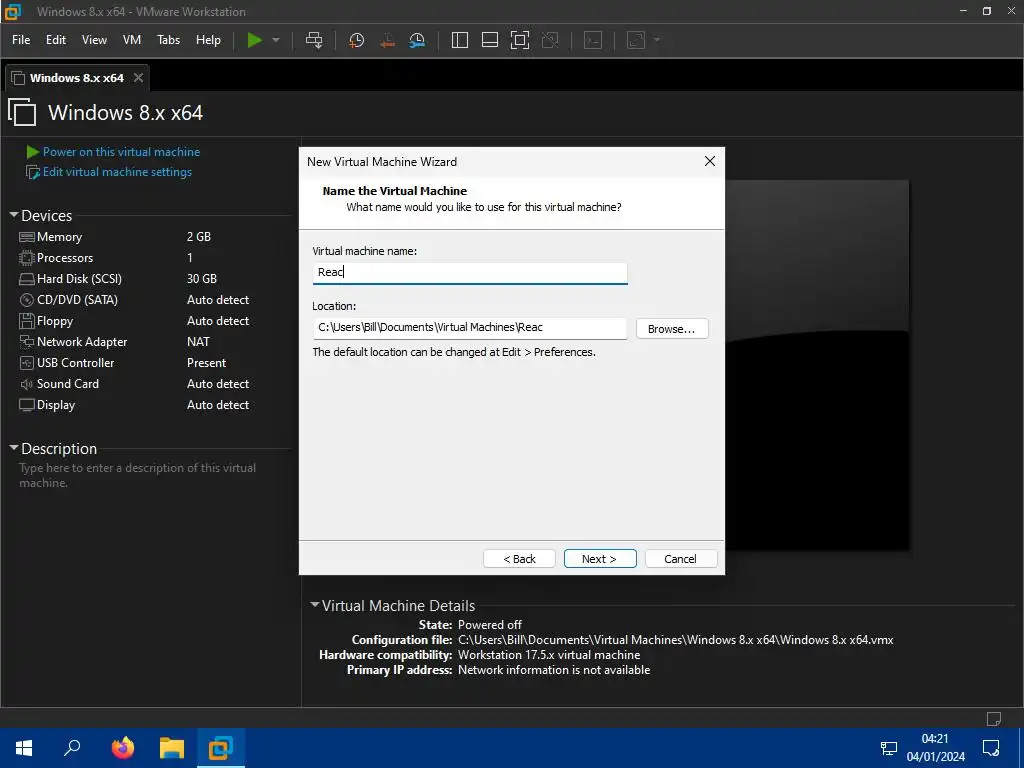Revert to snapshot using the orange arrow icon
Screen dimensions: 1024x768
pos(387,40)
